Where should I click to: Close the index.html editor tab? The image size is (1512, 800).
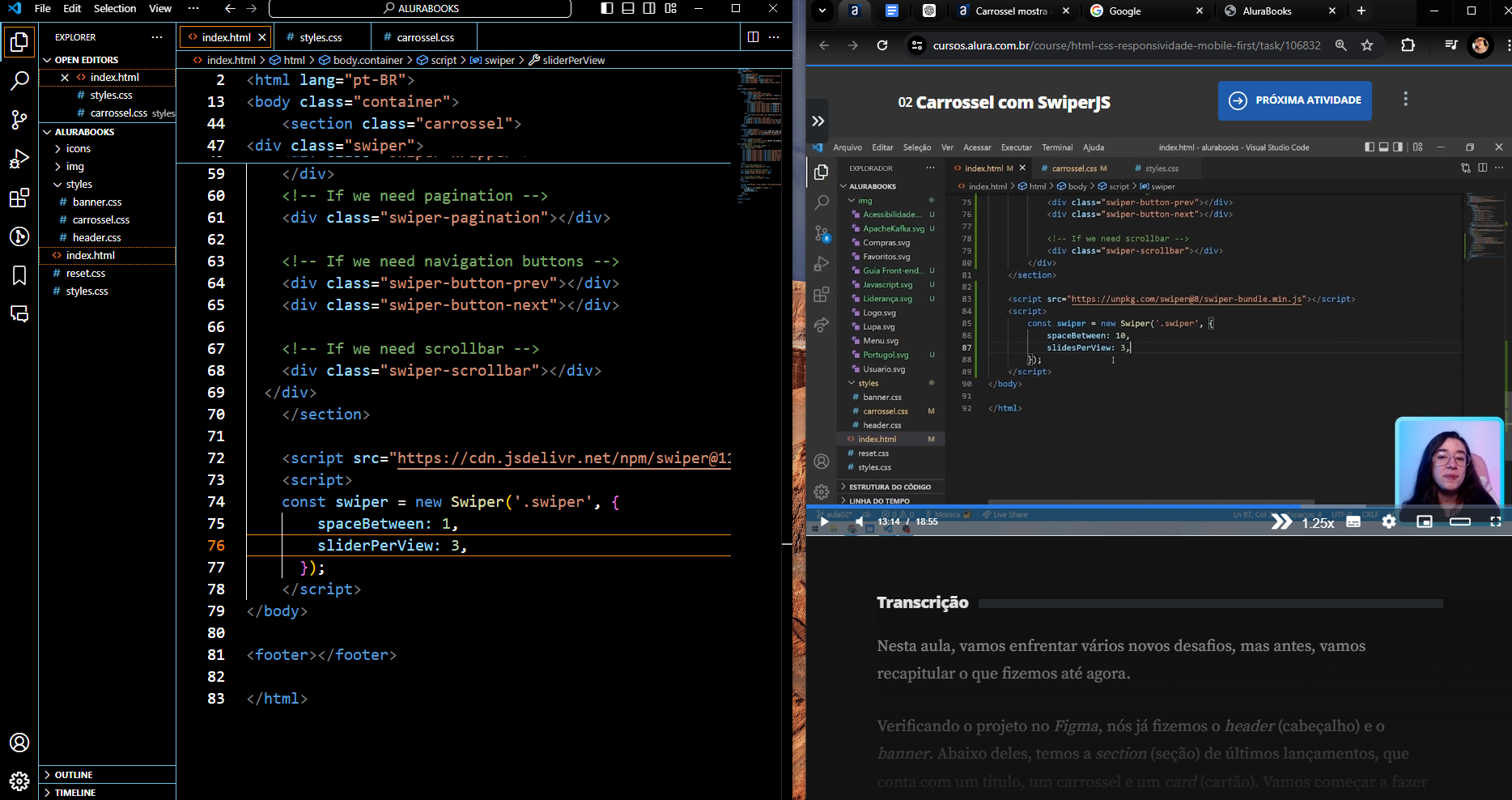point(262,37)
